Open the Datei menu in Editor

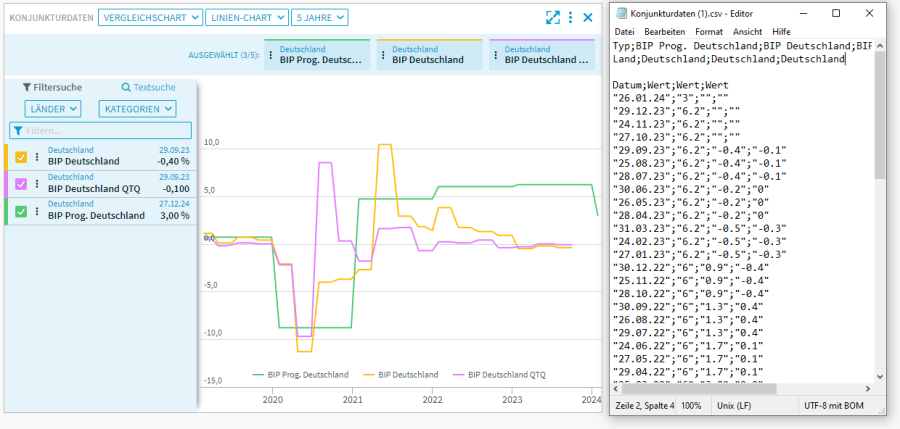pyautogui.click(x=626, y=32)
